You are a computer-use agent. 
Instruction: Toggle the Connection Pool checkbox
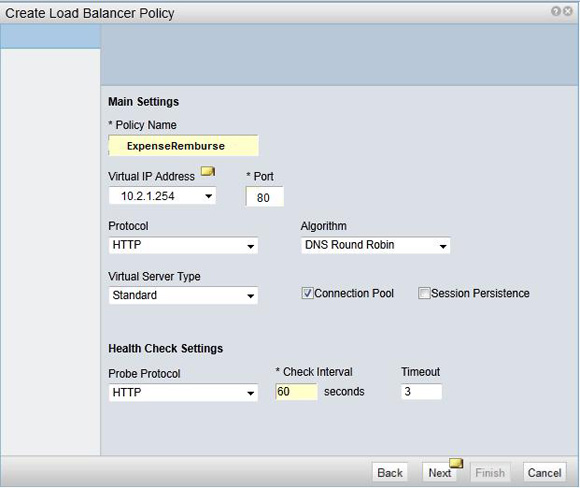[x=307, y=293]
